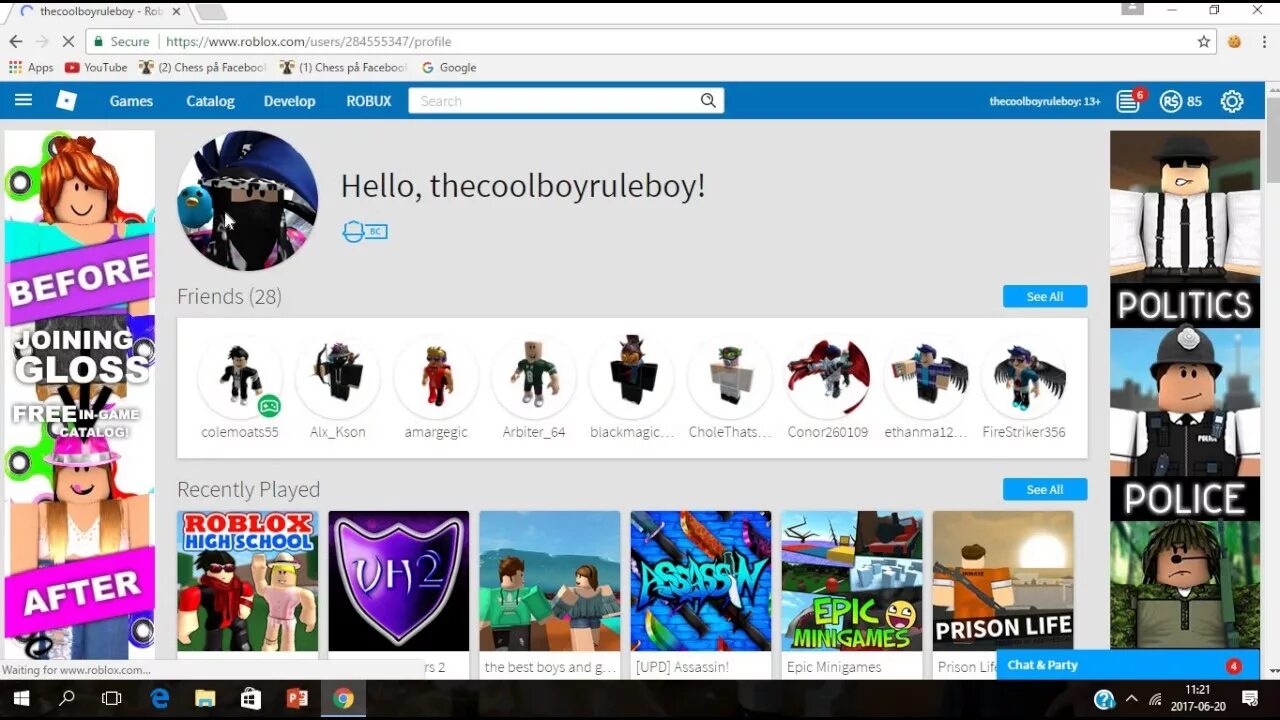Open File Explorer from the taskbar
Image resolution: width=1280 pixels, height=720 pixels.
point(205,698)
